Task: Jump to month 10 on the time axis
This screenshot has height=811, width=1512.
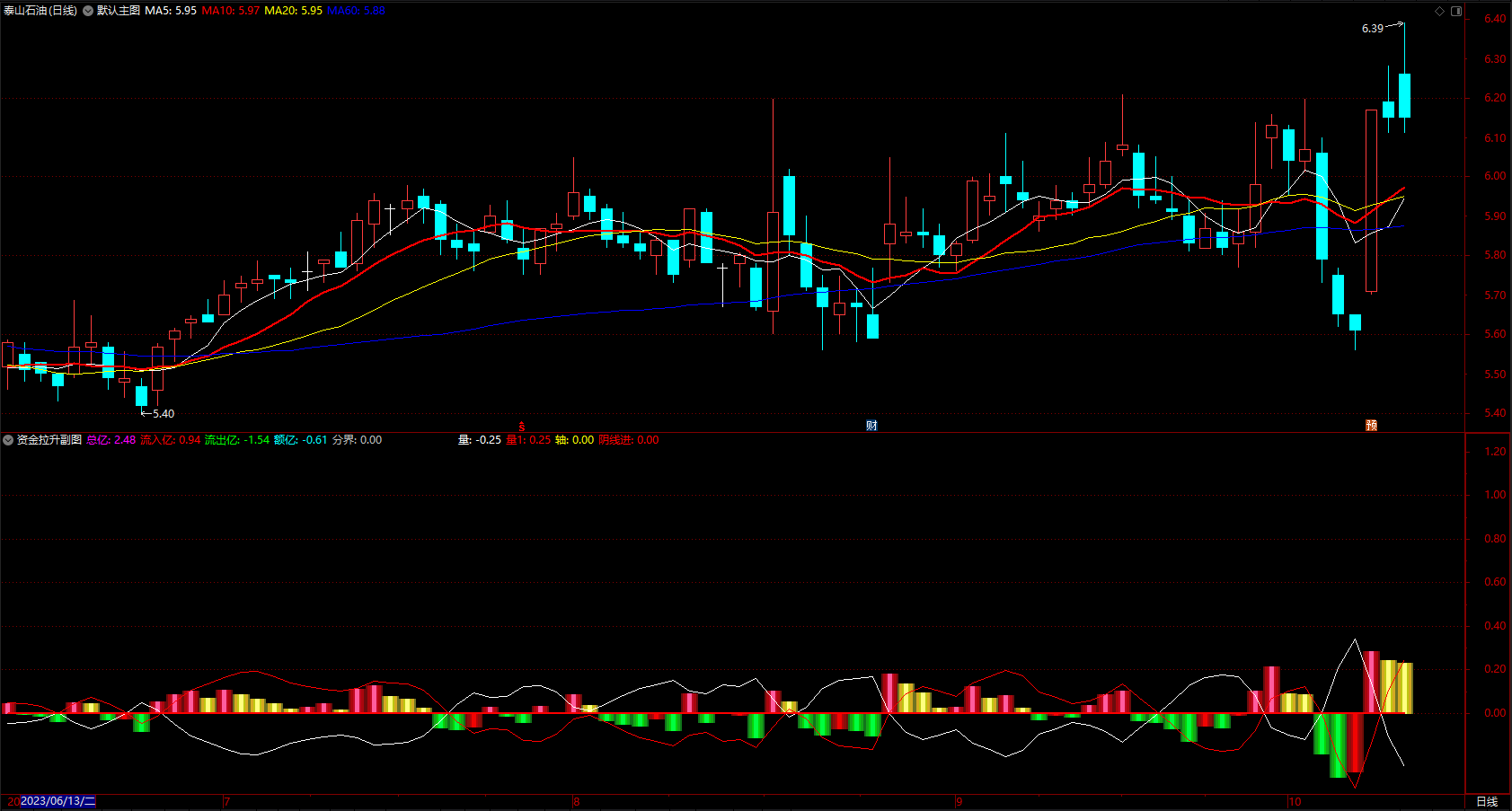Action: (x=1295, y=802)
